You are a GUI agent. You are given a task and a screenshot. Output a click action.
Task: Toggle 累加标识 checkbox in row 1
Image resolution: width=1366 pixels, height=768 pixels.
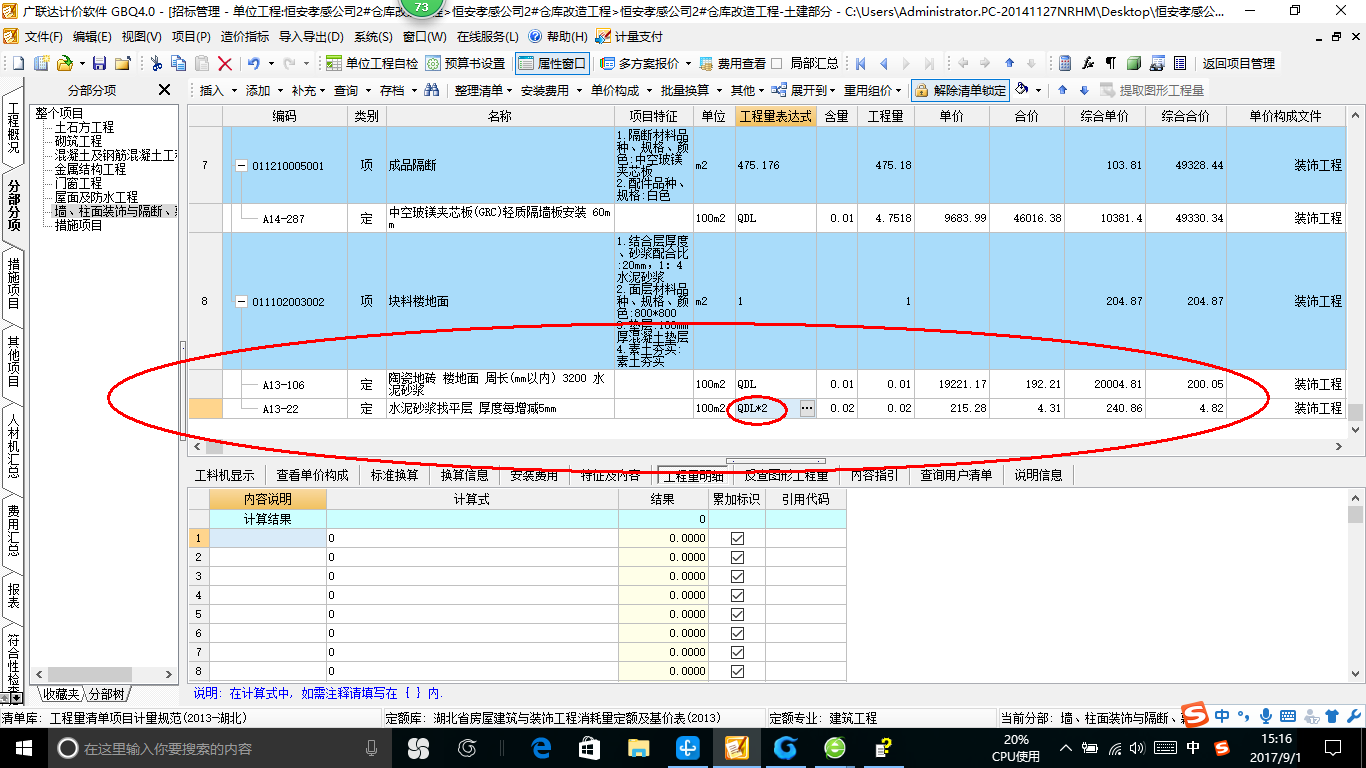pyautogui.click(x=738, y=538)
